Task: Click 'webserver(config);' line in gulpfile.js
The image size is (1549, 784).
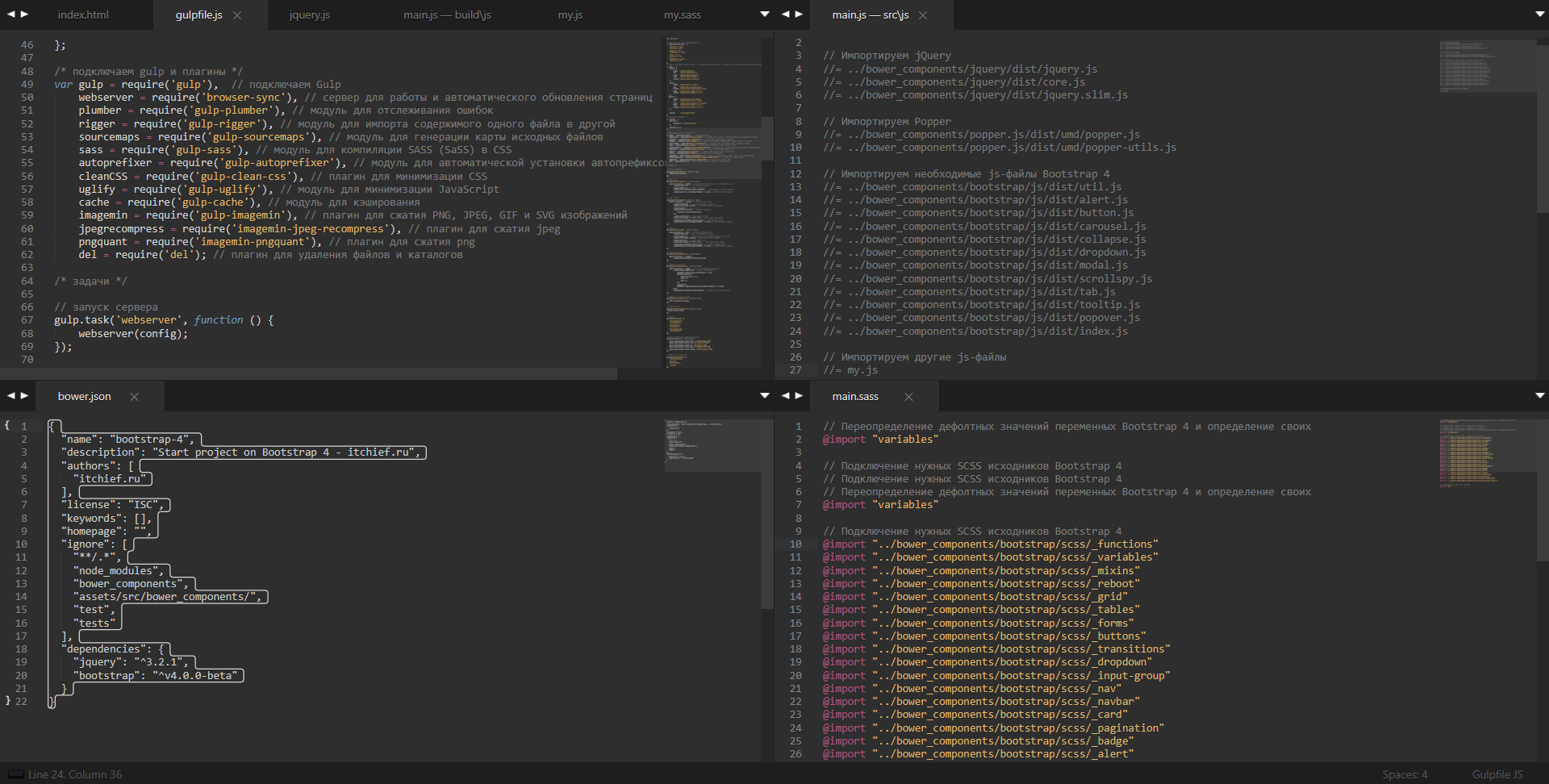Action: pyautogui.click(x=133, y=334)
